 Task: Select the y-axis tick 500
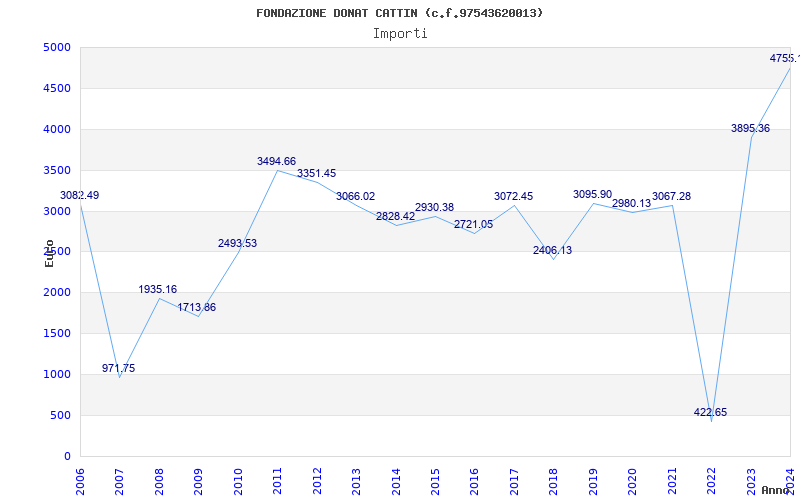click(x=60, y=415)
